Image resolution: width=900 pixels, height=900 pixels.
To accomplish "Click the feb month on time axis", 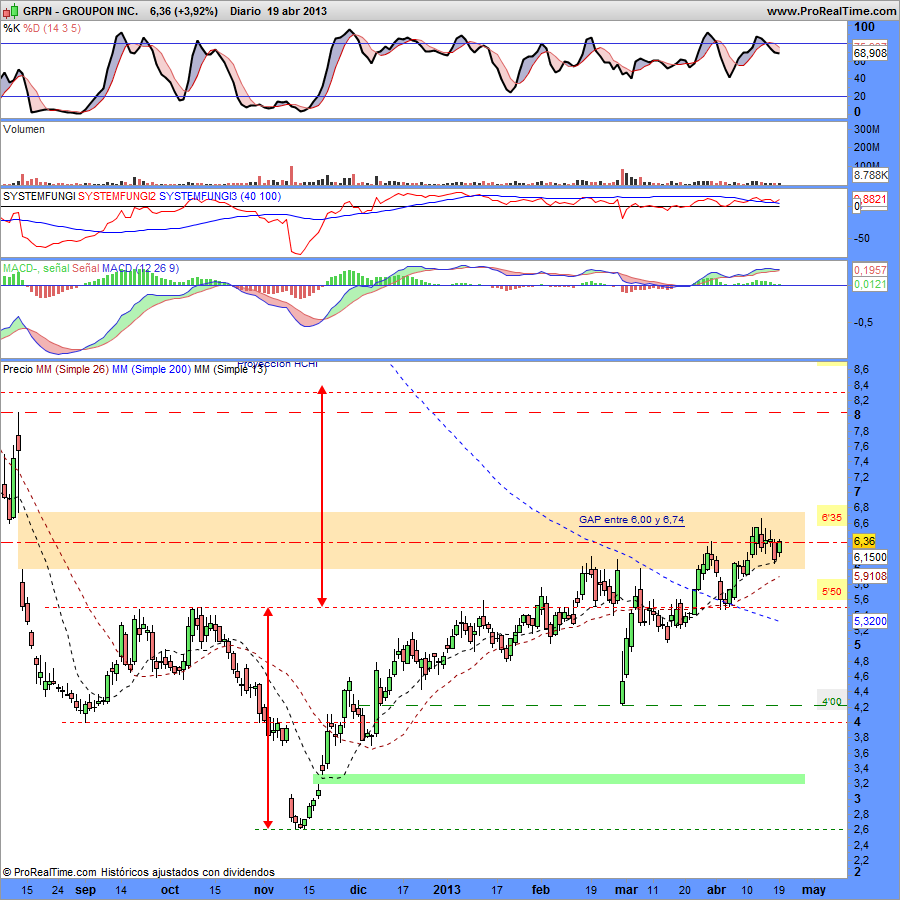I will point(541,890).
